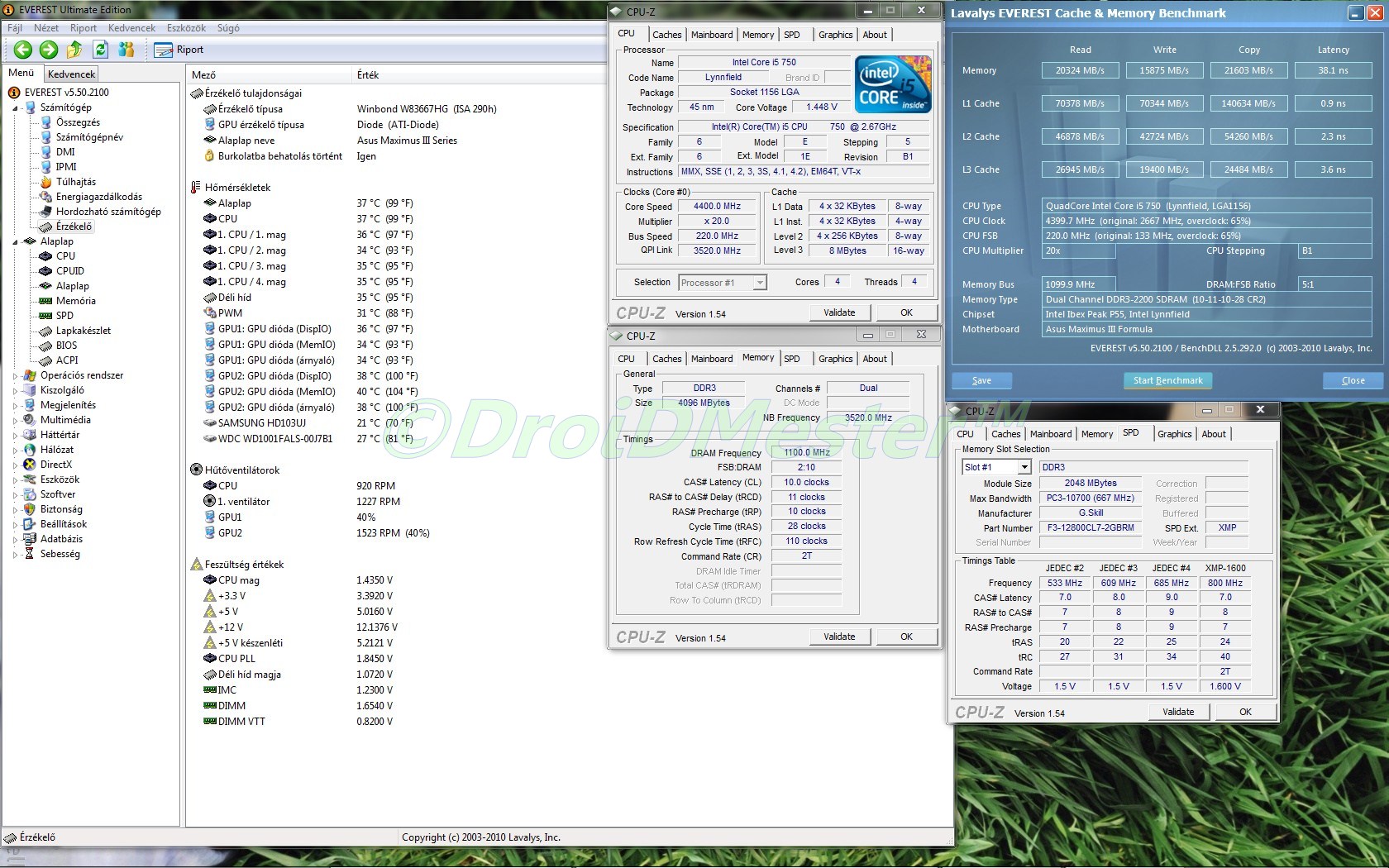Expand the Kiszolgáló tree node

tap(16, 390)
